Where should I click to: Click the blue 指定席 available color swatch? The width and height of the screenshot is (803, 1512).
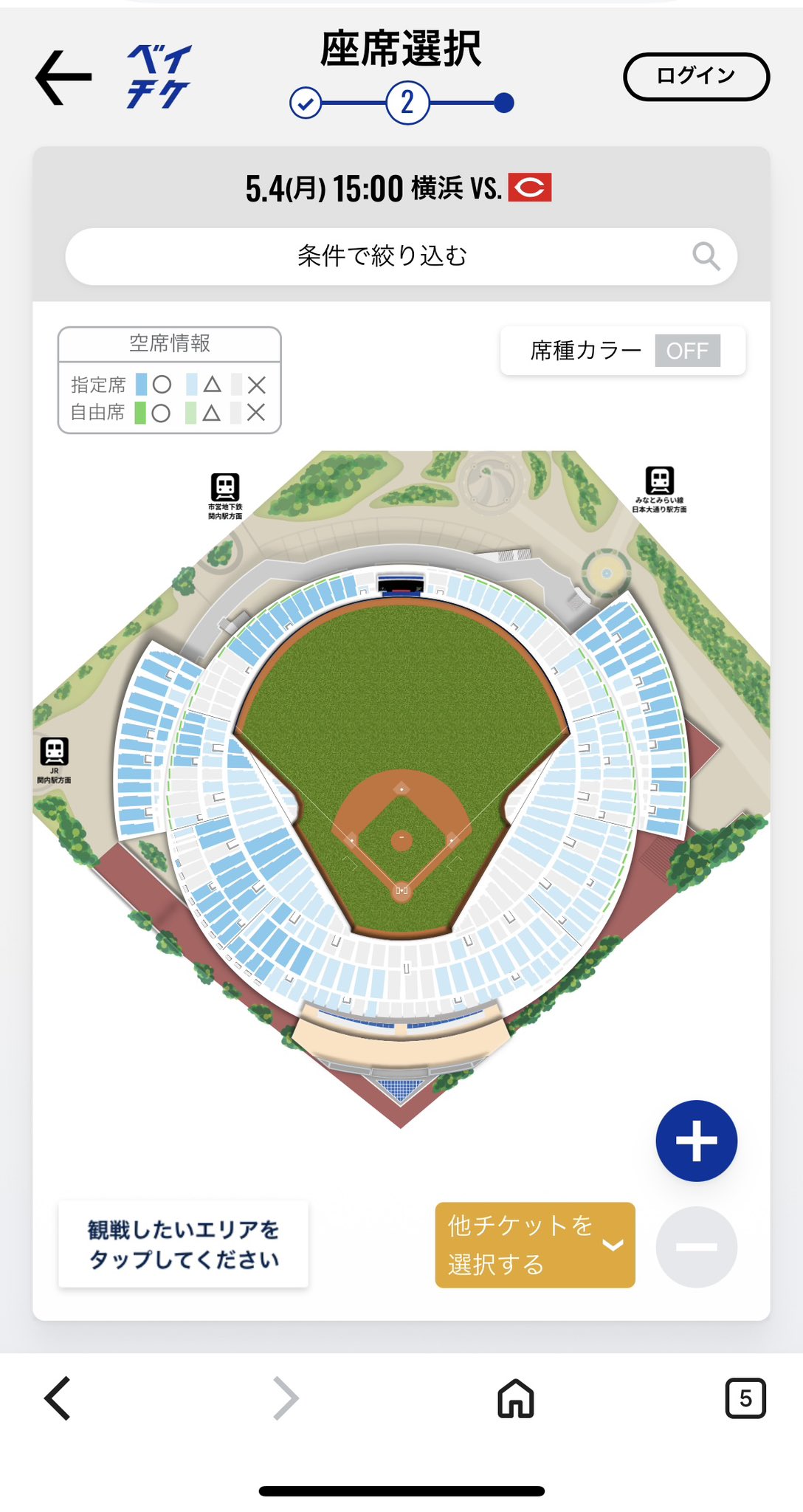pyautogui.click(x=141, y=385)
